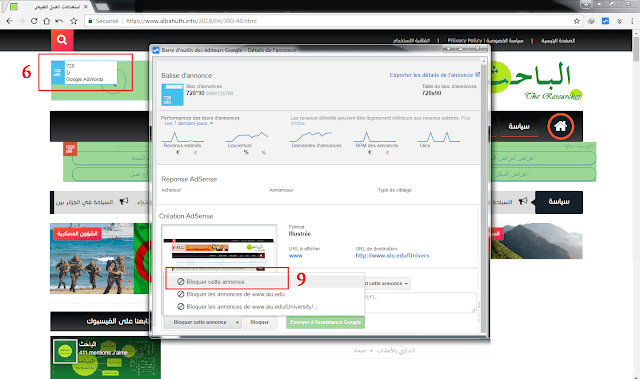Screen dimensions: 640x379
Task: Click the 'Bloquer' button
Action: coord(260,322)
